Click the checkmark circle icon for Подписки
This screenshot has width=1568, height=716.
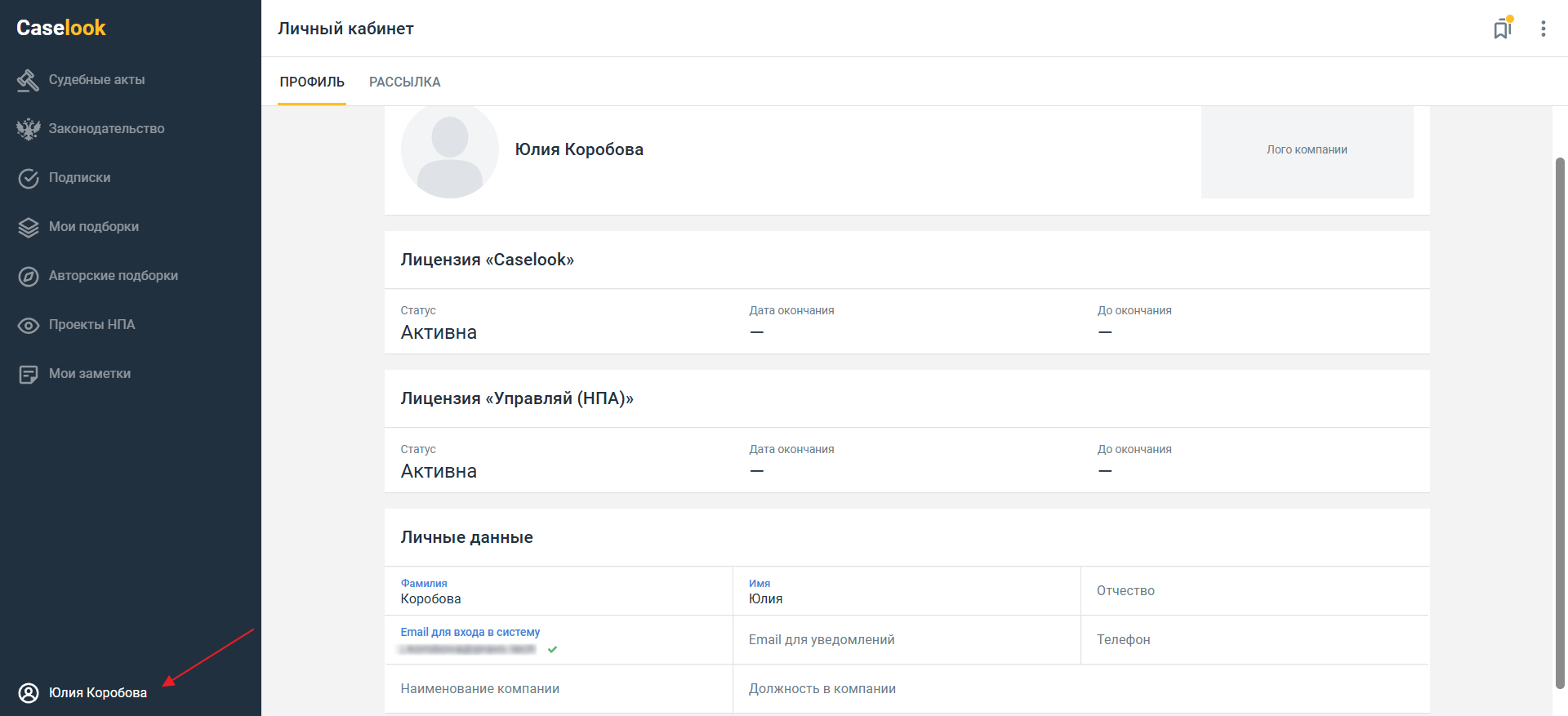[28, 178]
